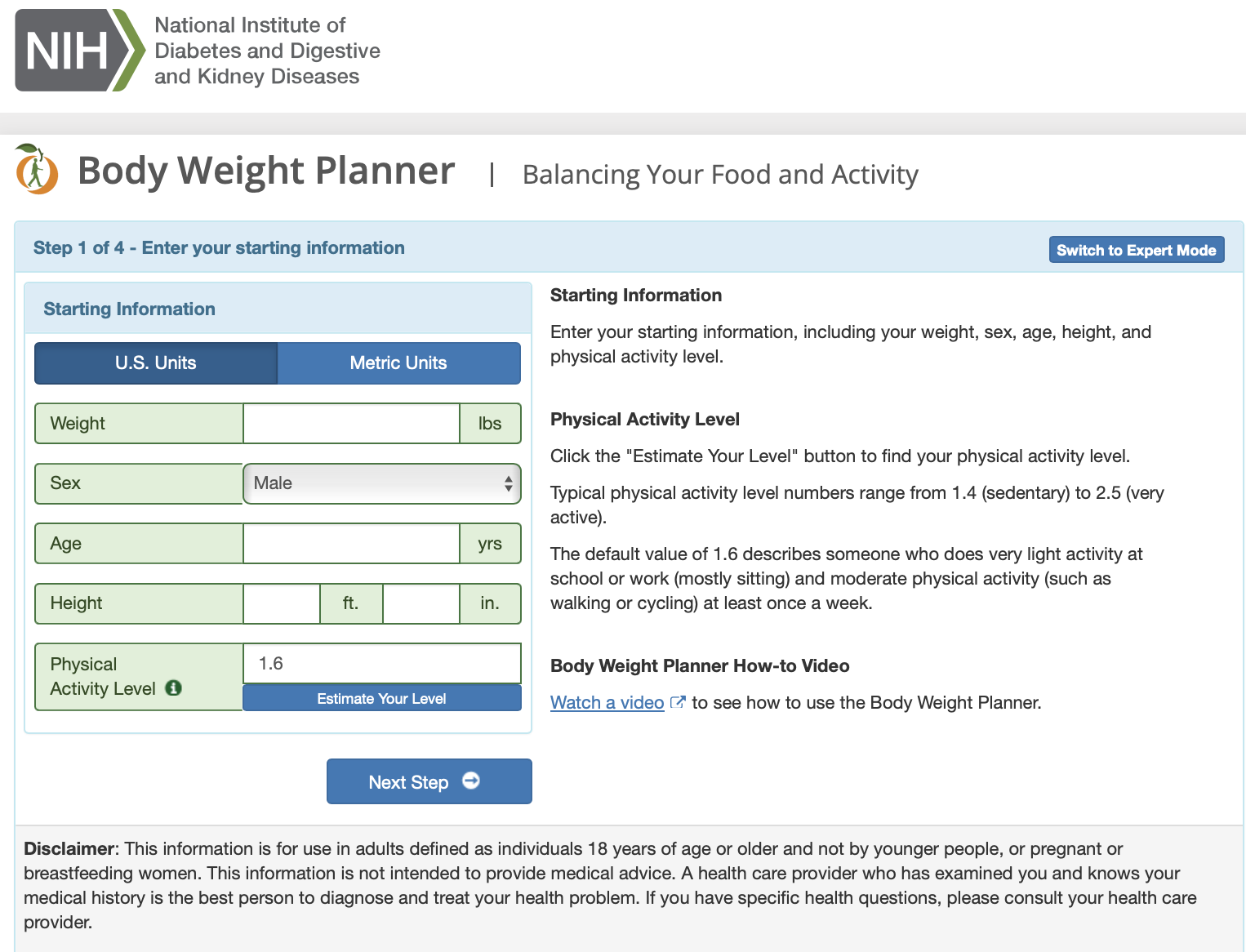The width and height of the screenshot is (1246, 952).
Task: Click the Body Weight Planner heading
Action: pyautogui.click(x=266, y=171)
